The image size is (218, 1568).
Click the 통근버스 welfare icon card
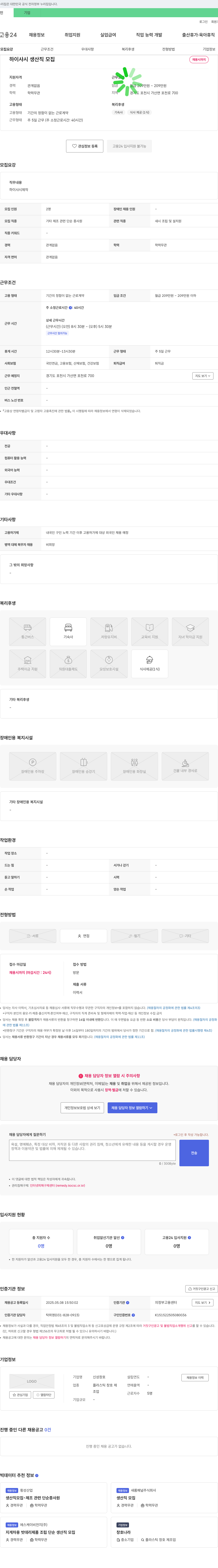click(x=27, y=631)
